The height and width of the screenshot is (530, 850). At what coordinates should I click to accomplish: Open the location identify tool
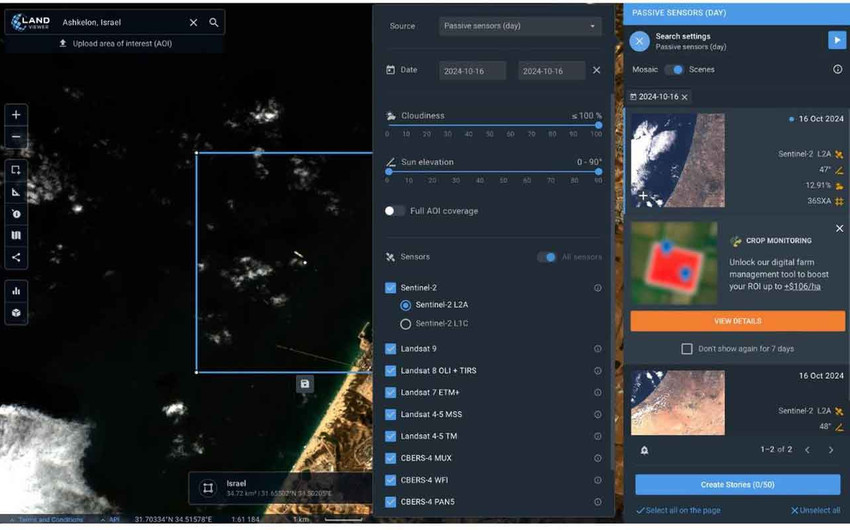point(16,214)
